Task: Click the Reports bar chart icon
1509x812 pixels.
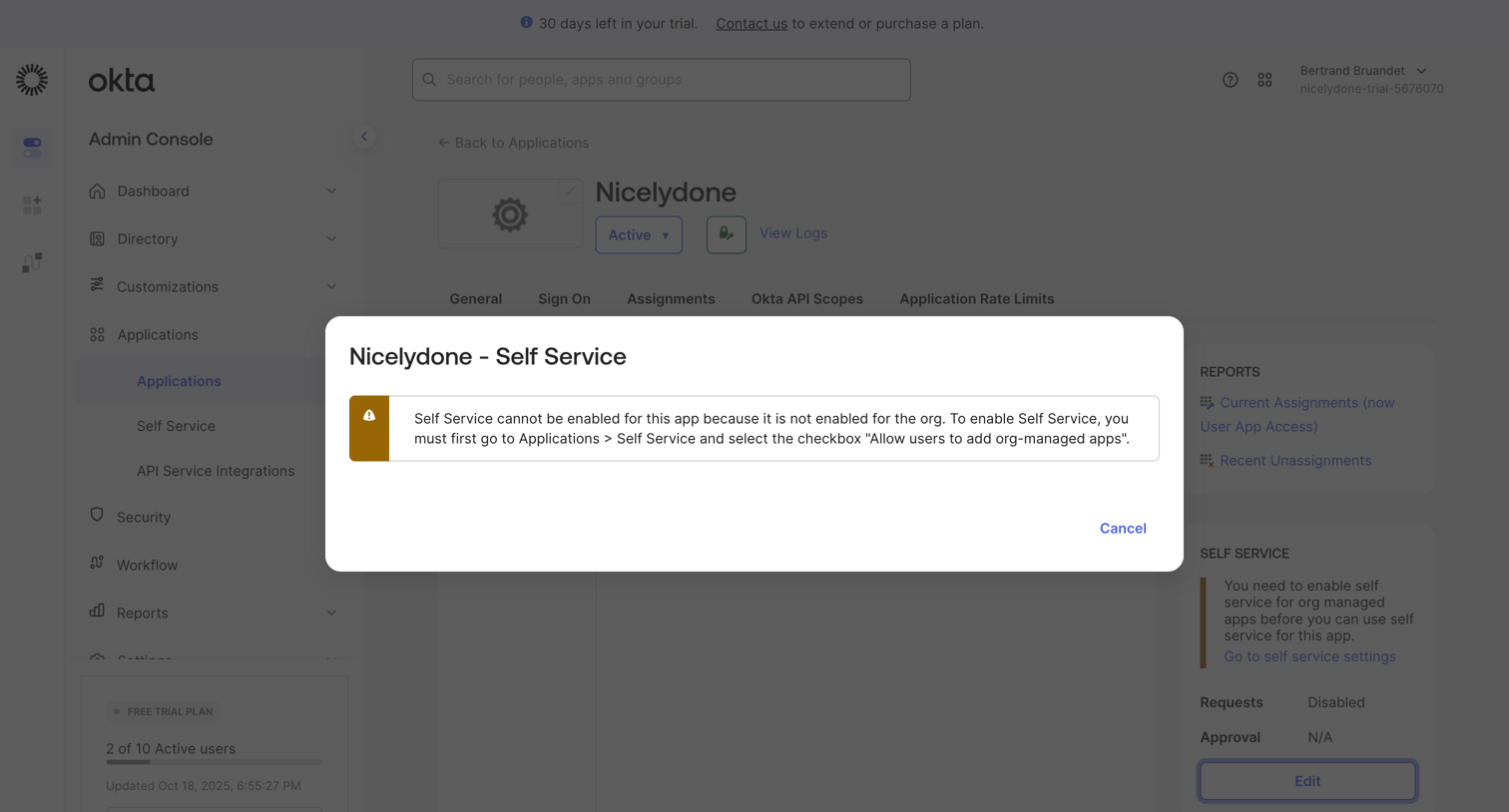Action: [97, 610]
